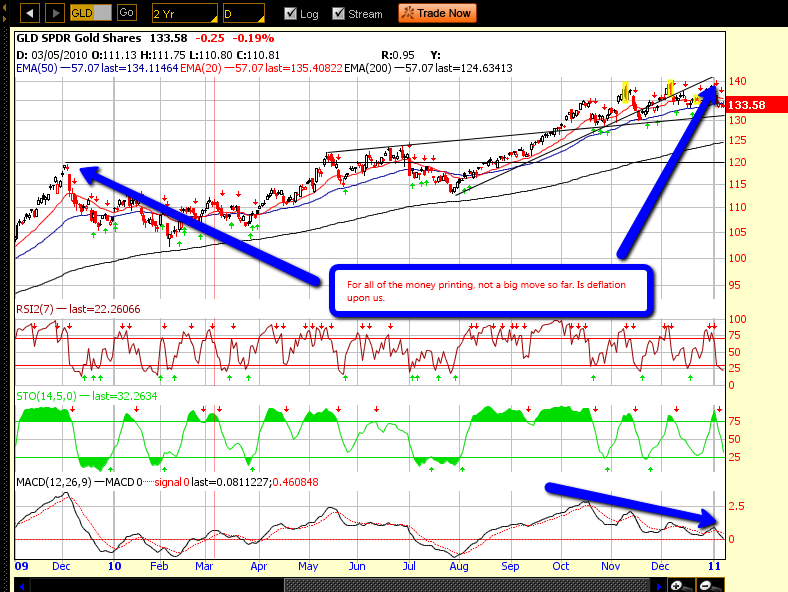The height and width of the screenshot is (592, 788).
Task: Click the gray horizontal scrollbar thumb
Action: [466, 586]
